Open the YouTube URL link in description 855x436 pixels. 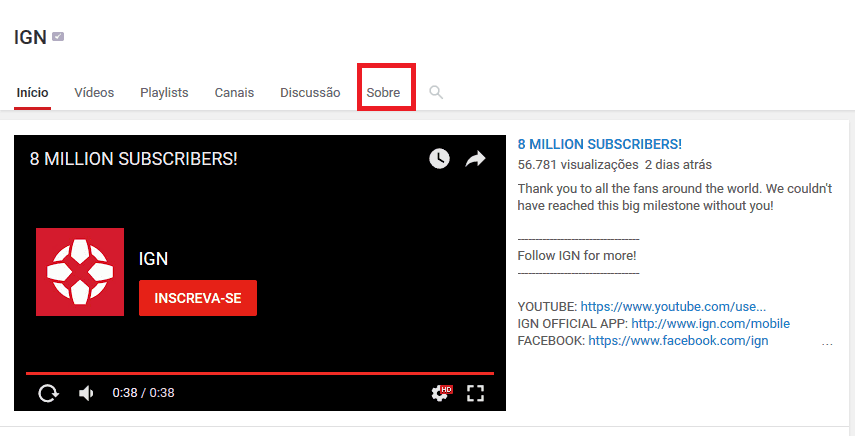click(673, 306)
